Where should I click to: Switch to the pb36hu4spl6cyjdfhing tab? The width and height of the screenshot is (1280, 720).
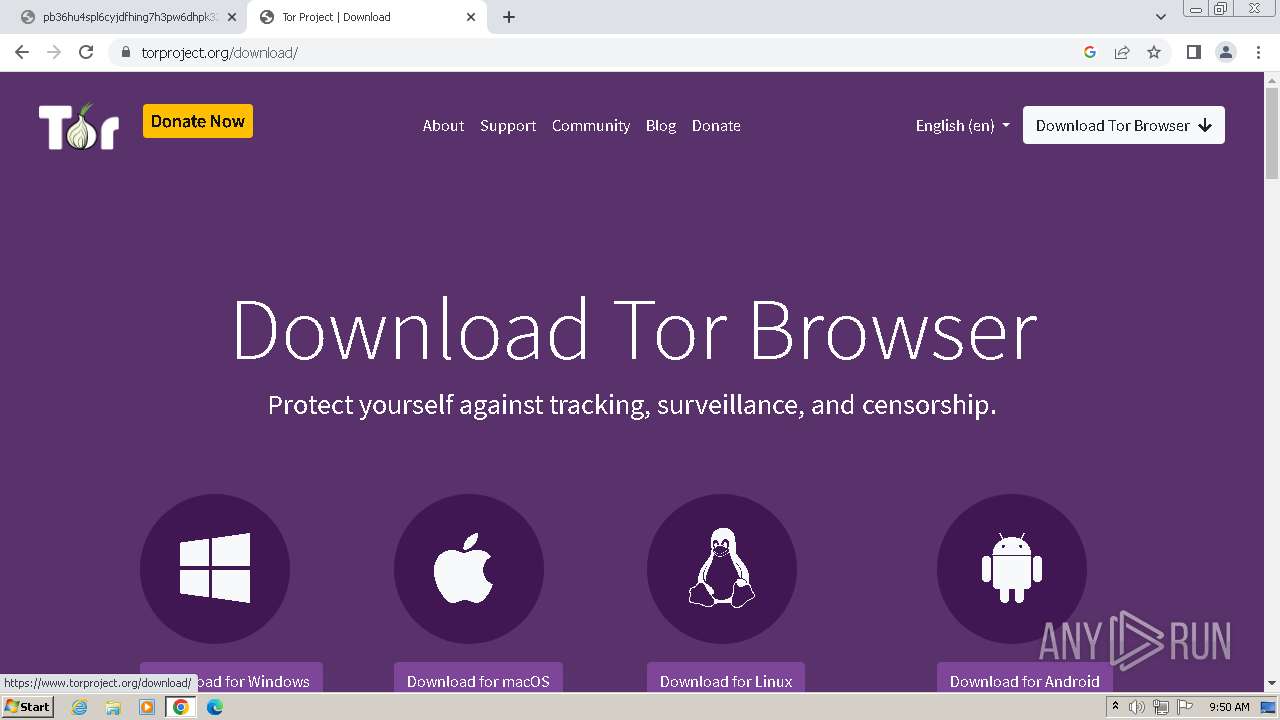(x=130, y=17)
